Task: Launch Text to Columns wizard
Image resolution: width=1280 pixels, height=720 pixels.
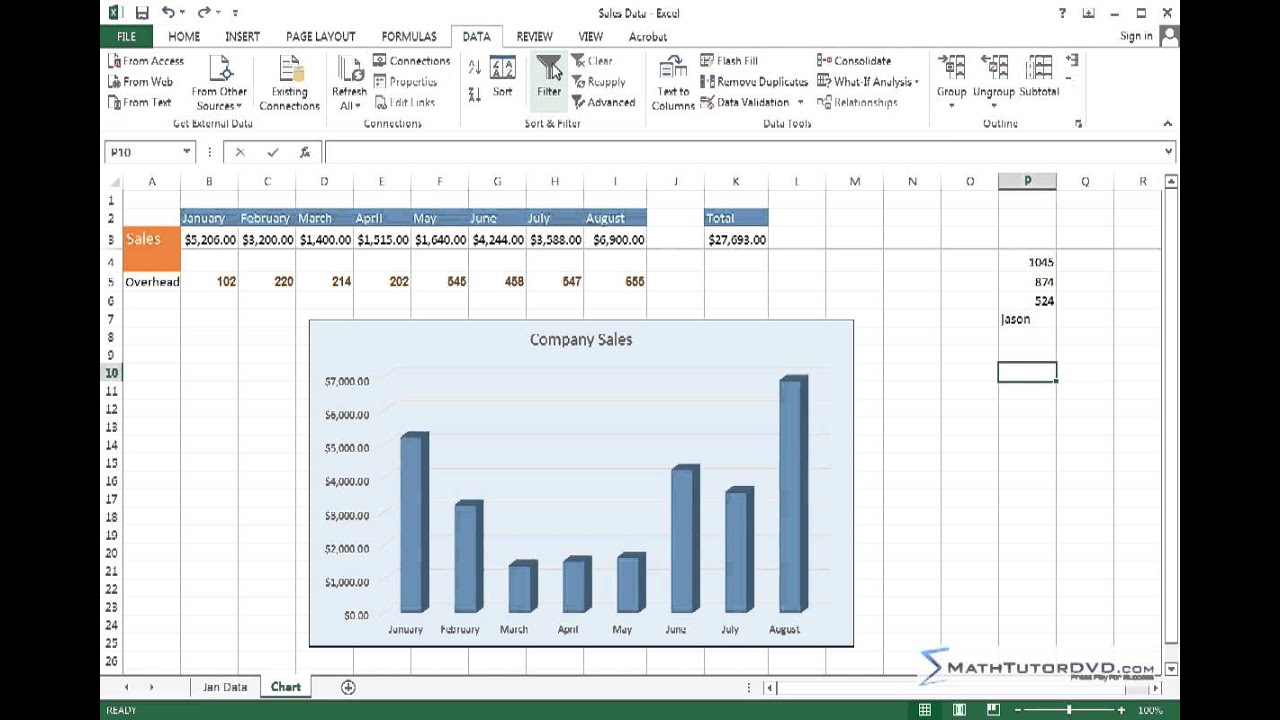Action: point(673,84)
